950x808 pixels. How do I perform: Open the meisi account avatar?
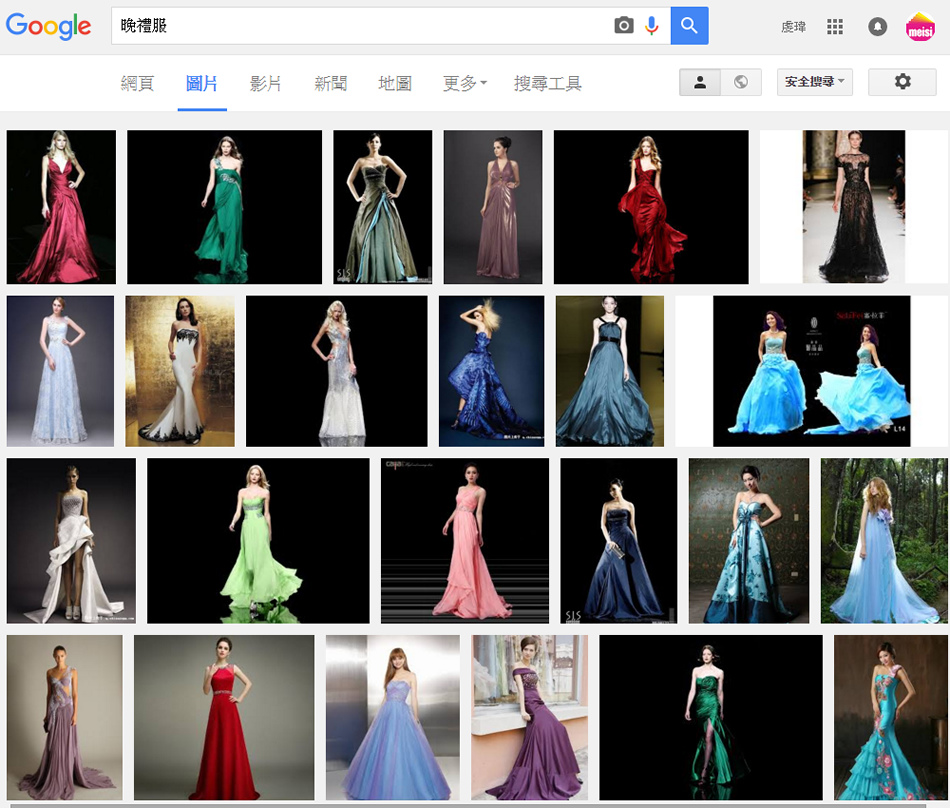click(920, 27)
